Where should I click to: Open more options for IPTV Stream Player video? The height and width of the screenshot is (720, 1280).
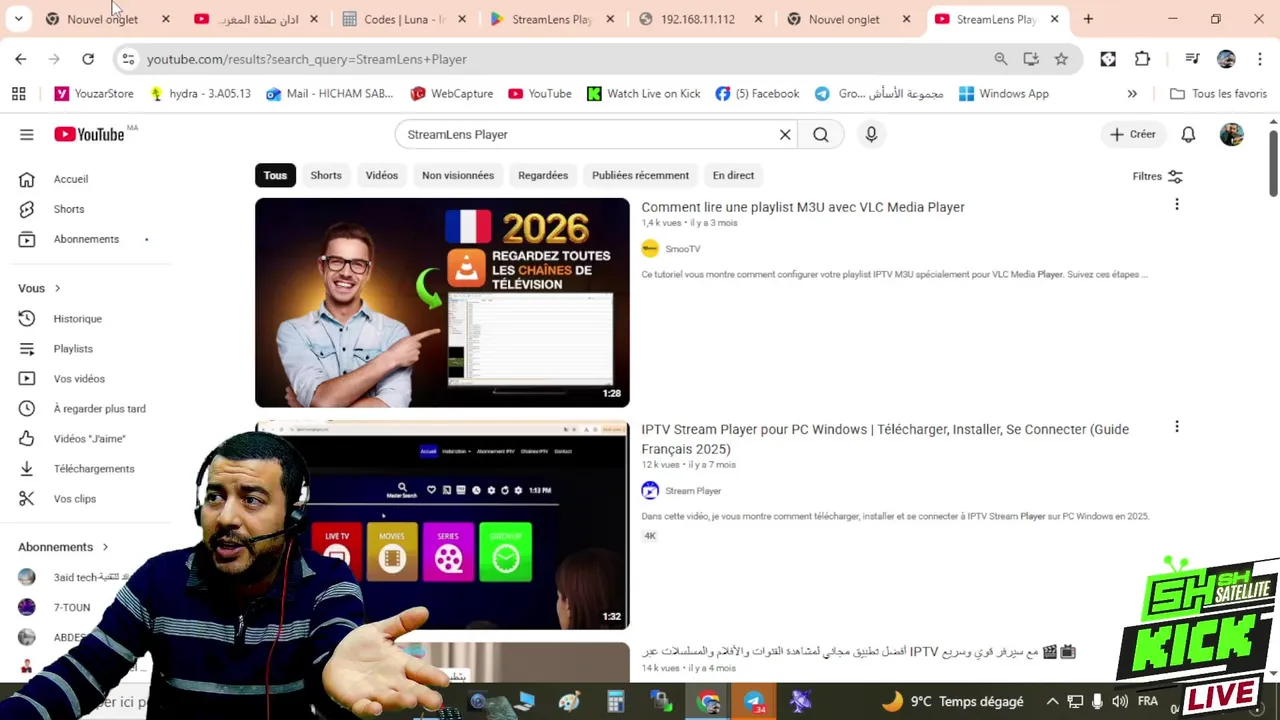tap(1177, 427)
